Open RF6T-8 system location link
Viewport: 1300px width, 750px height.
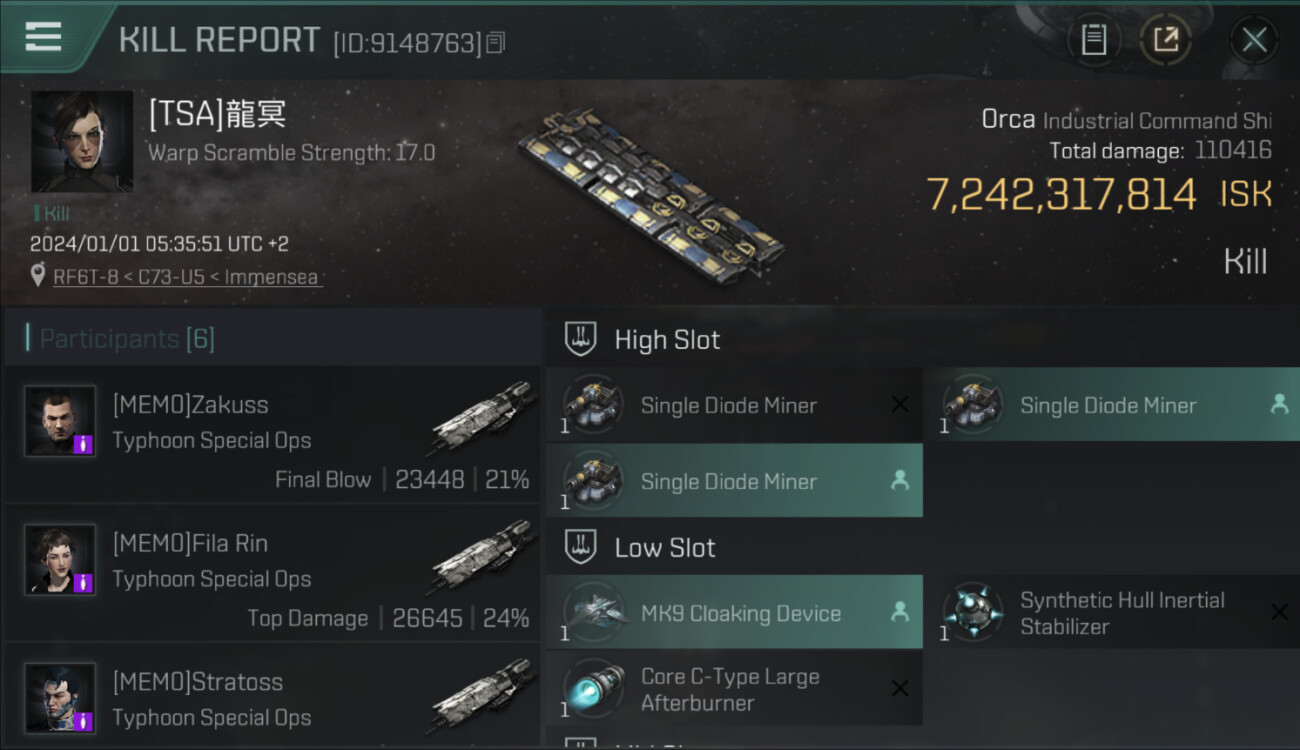click(187, 277)
